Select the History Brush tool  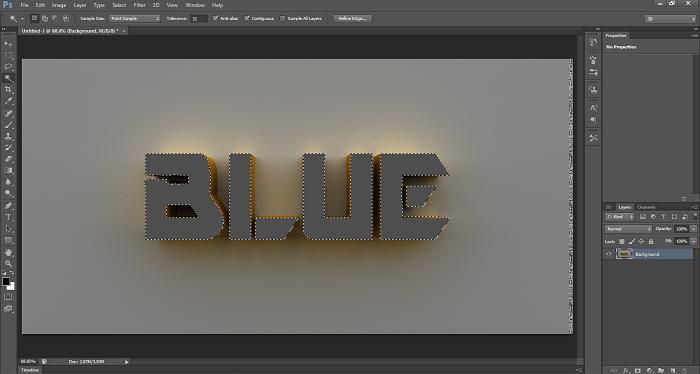coord(8,148)
